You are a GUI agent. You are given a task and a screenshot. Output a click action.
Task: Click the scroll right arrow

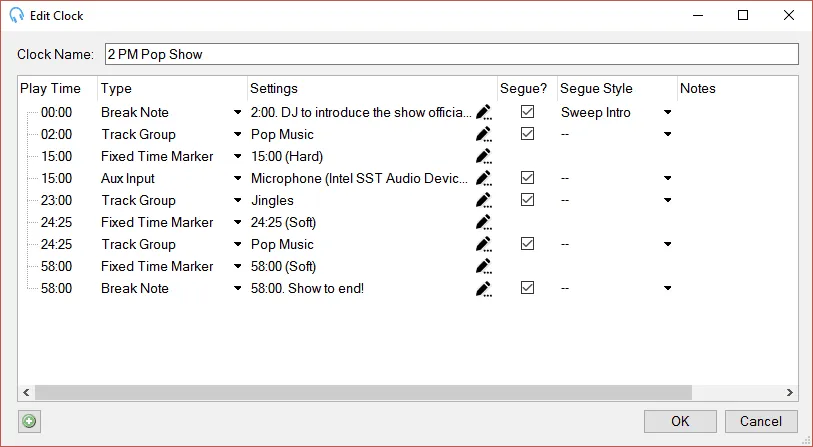[790, 393]
